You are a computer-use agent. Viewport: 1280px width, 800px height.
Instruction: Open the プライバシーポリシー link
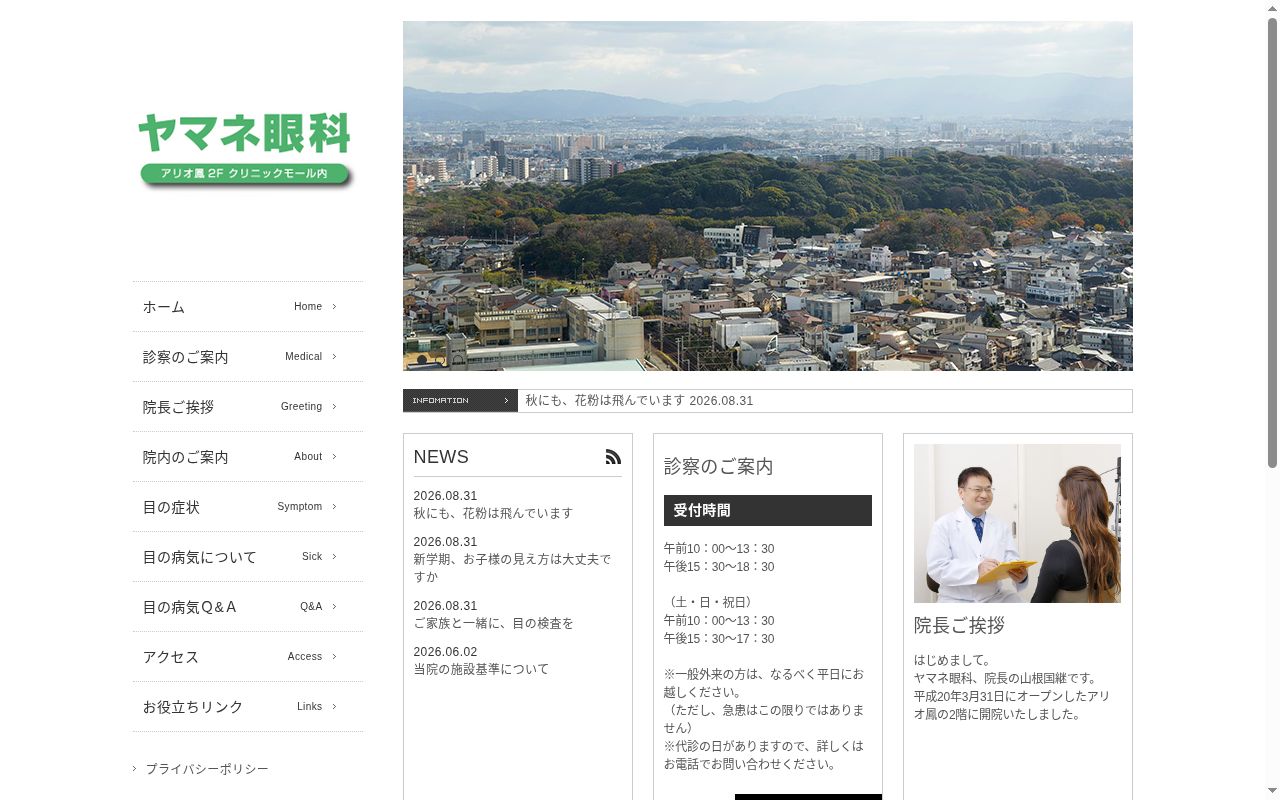tap(207, 769)
